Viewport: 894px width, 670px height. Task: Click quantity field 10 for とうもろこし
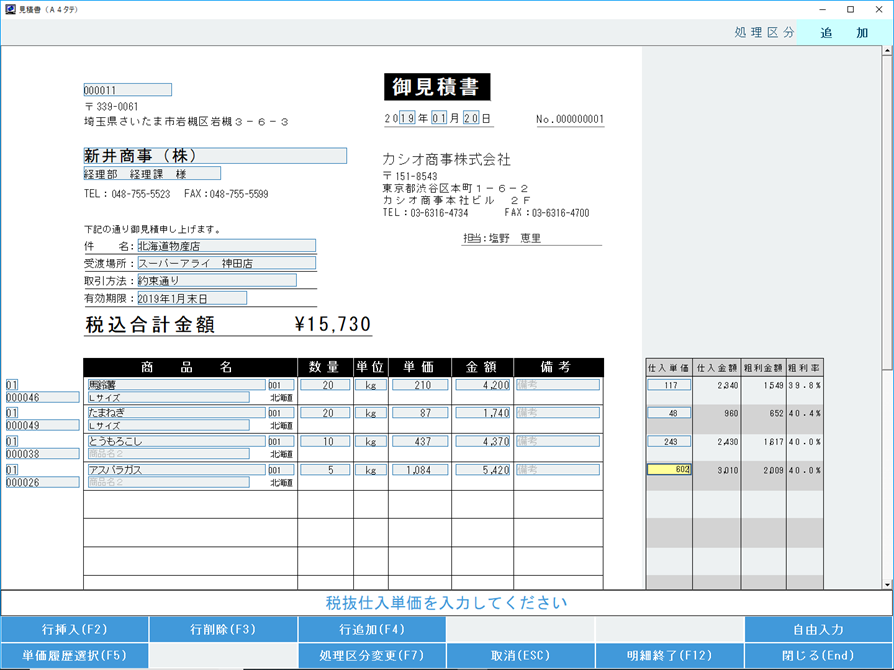pos(326,441)
